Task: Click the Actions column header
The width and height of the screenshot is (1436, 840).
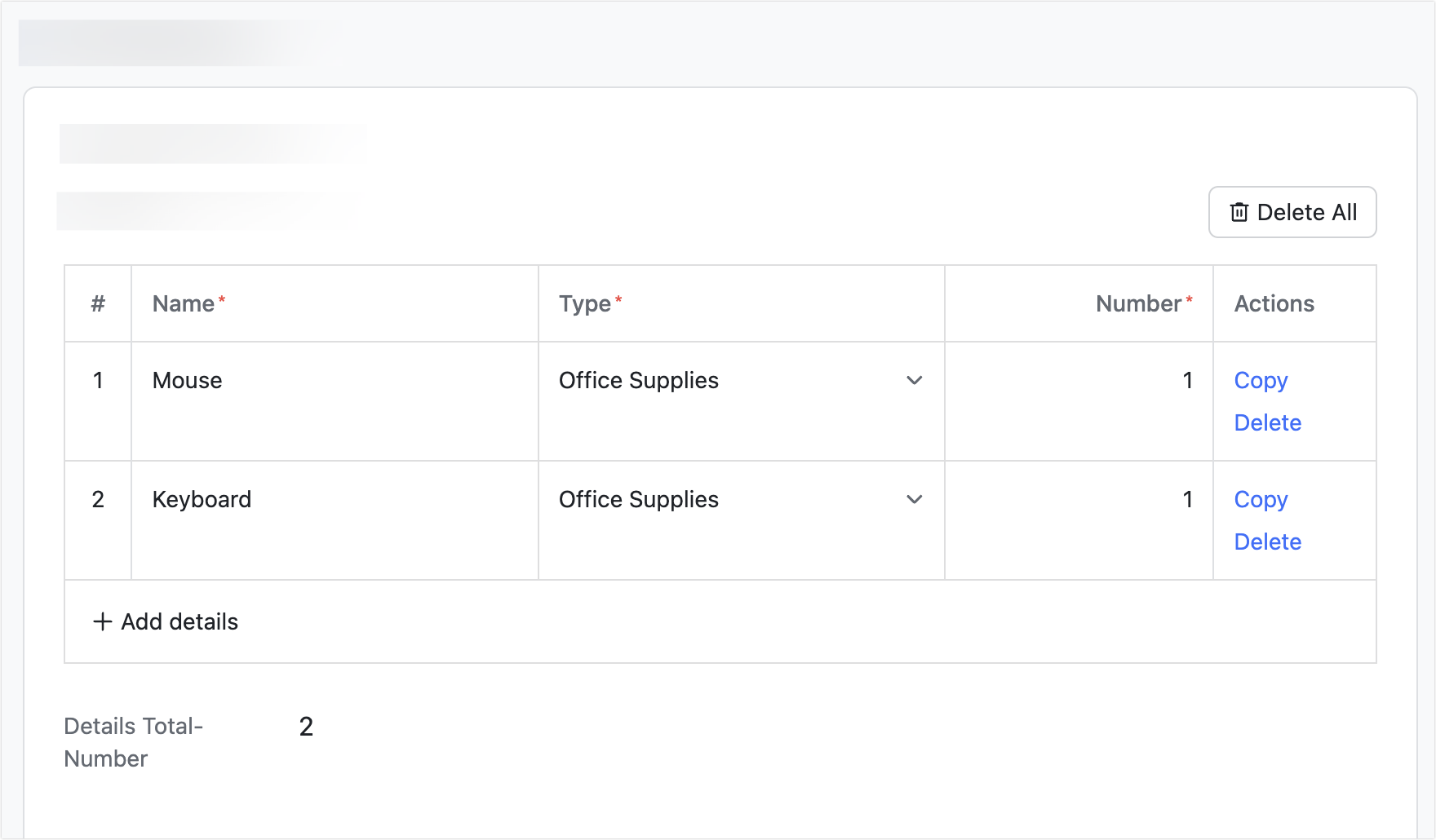Action: click(1273, 303)
